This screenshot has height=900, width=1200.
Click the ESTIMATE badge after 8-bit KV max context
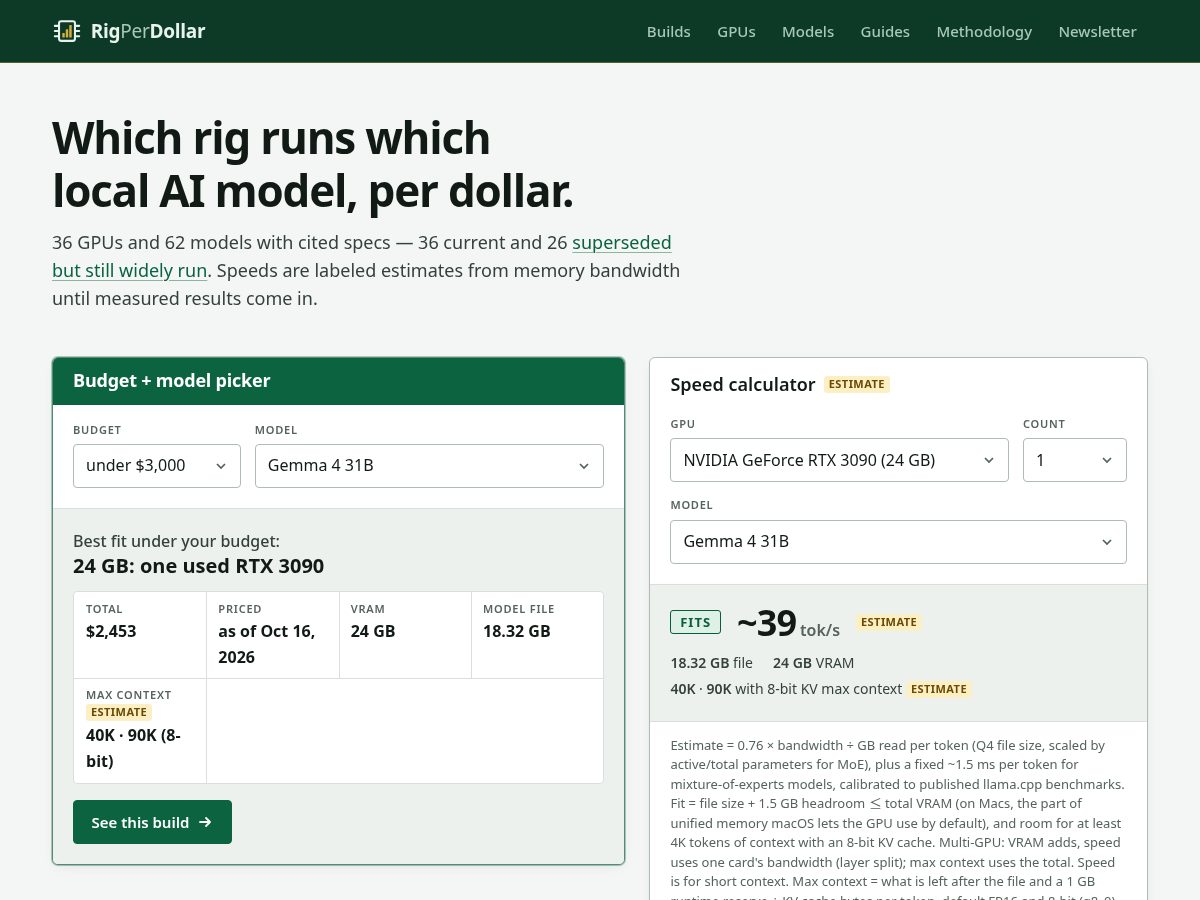[939, 689]
